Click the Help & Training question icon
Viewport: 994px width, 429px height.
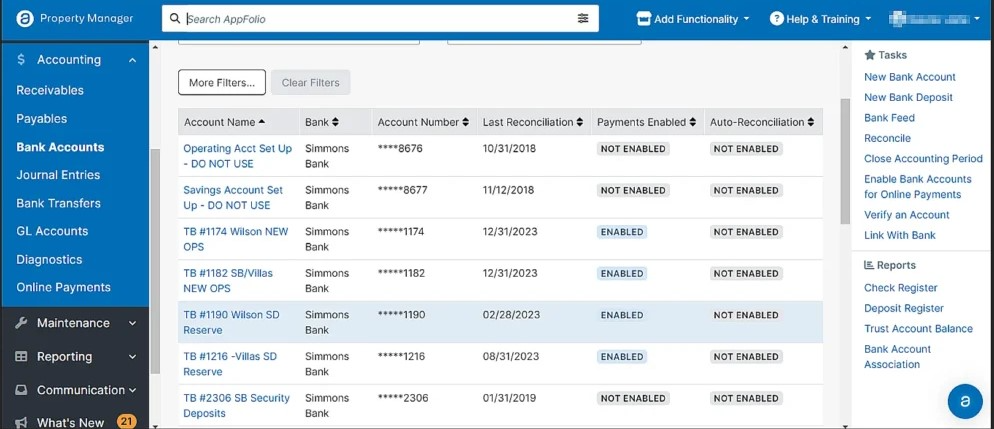tap(776, 19)
